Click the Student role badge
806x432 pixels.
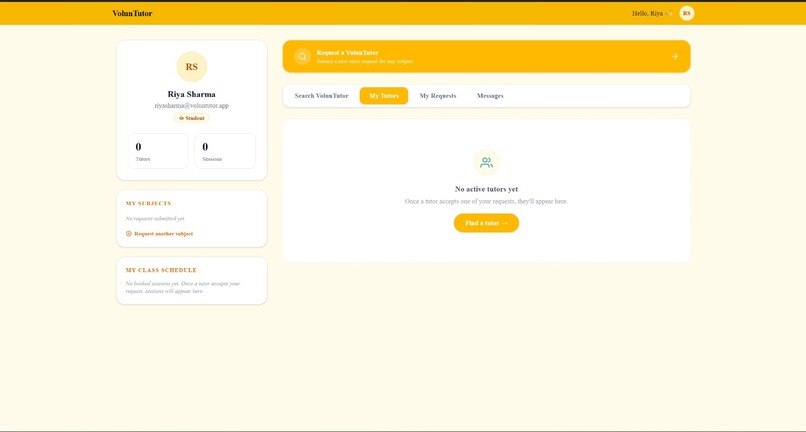tap(192, 118)
